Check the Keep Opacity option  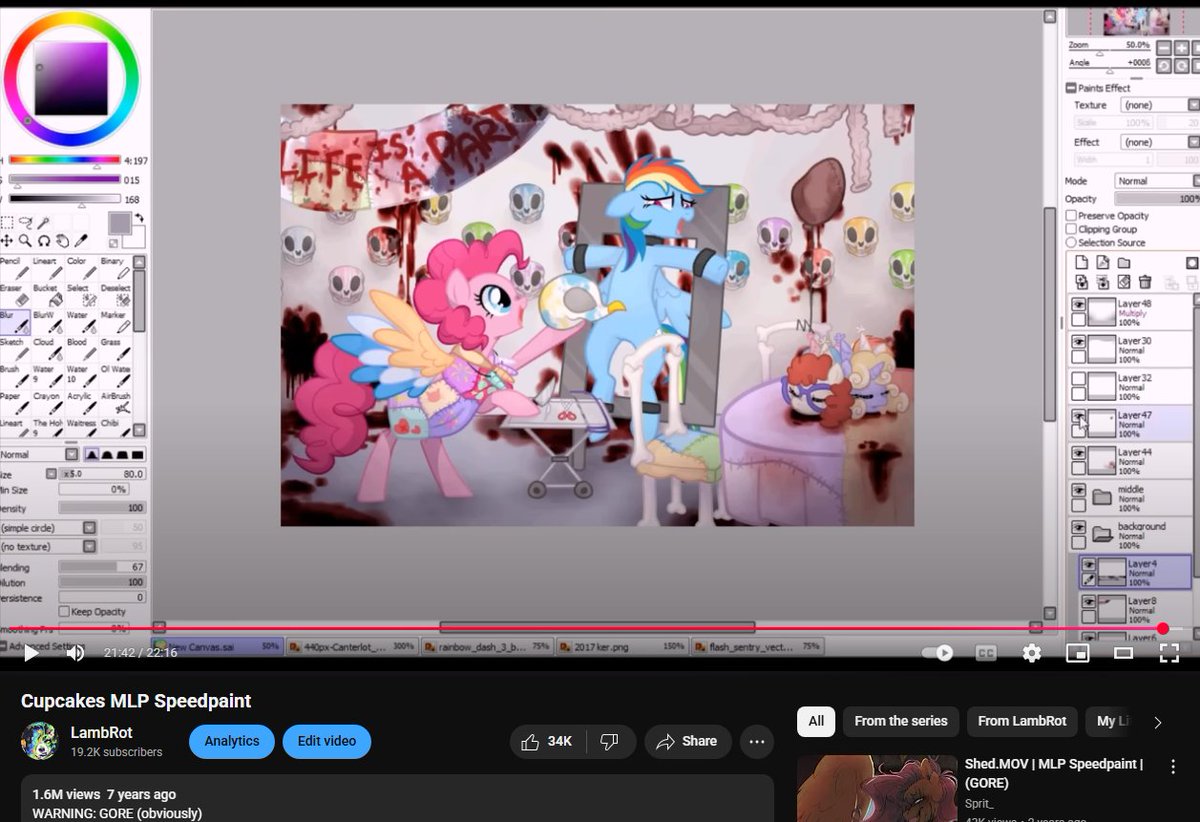(x=64, y=611)
